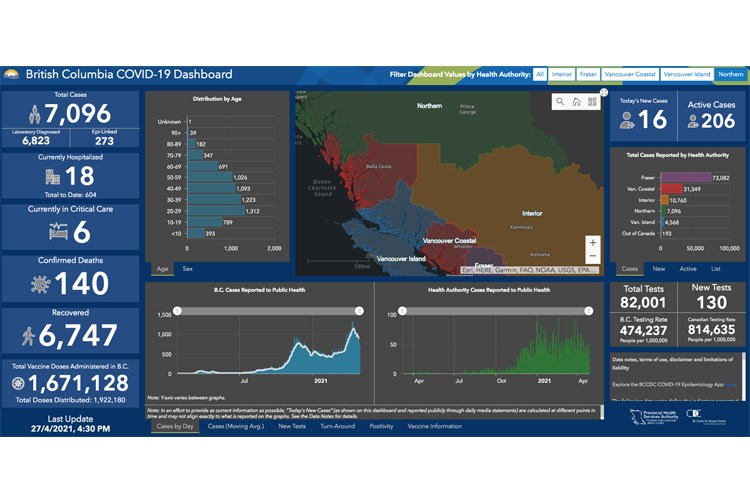Click the Fraser purple bar showing 73,082

click(686, 177)
